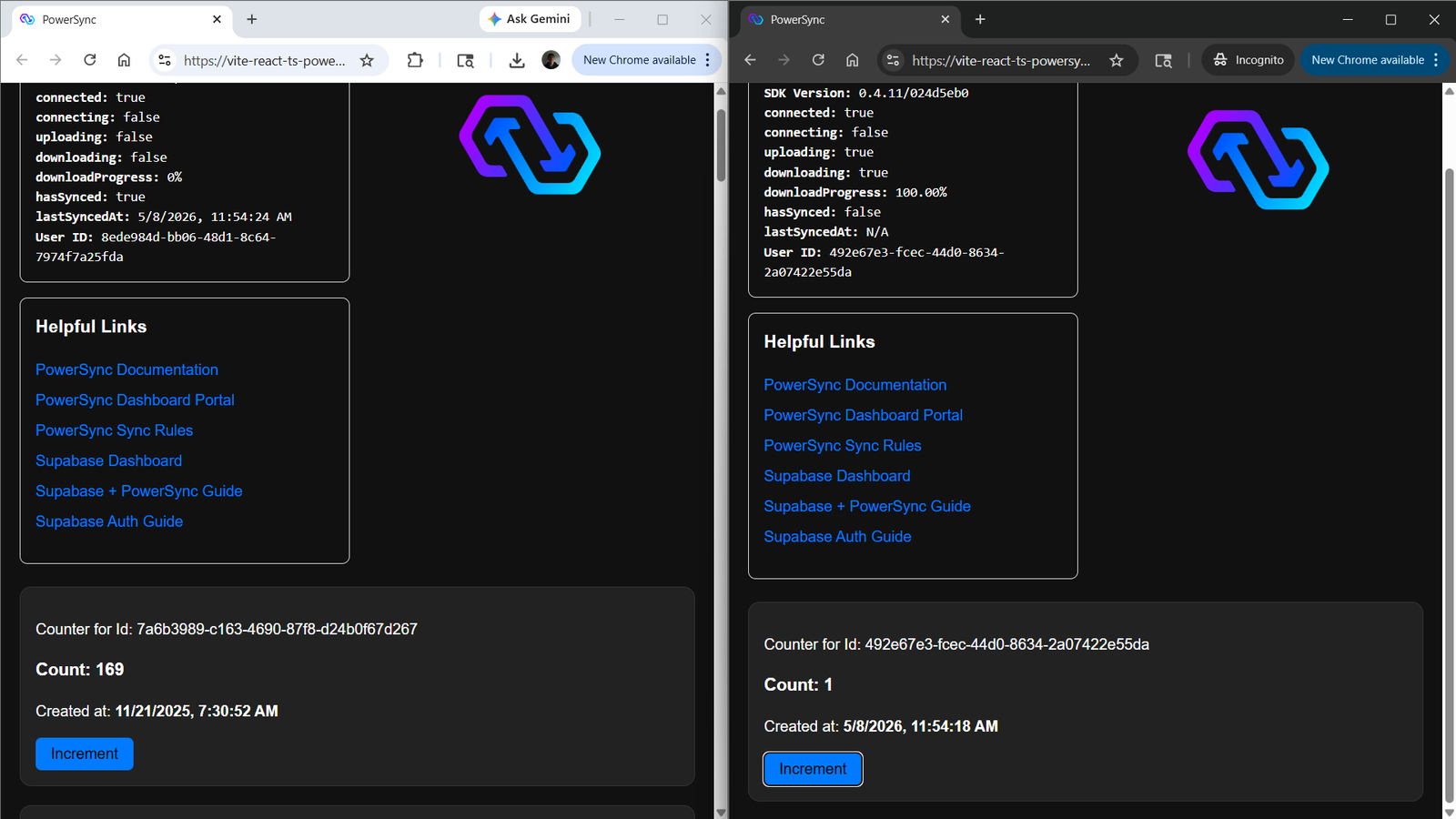The width and height of the screenshot is (1456, 819).
Task: Go back in the left Chrome window
Action: 22,60
